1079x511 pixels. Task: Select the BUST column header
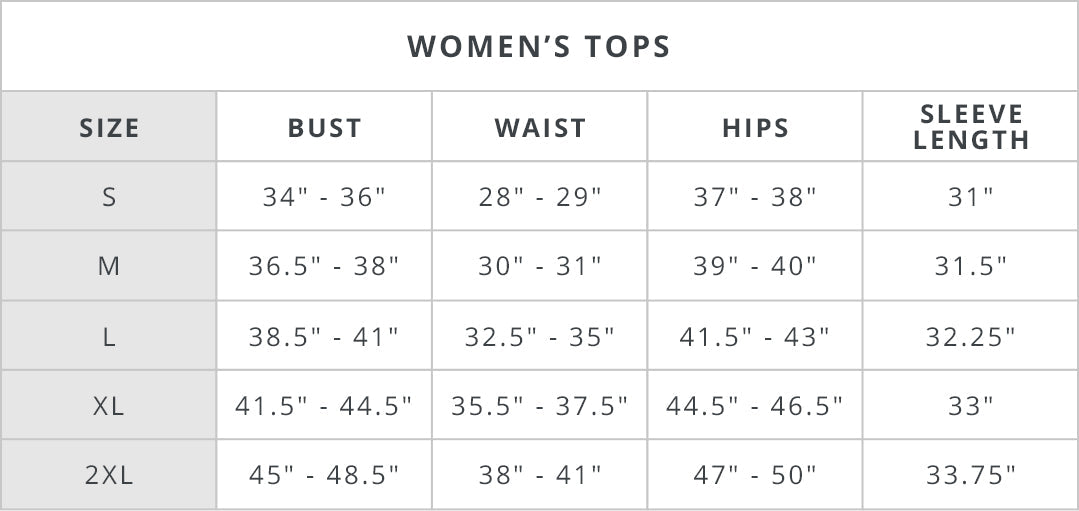[x=324, y=128]
